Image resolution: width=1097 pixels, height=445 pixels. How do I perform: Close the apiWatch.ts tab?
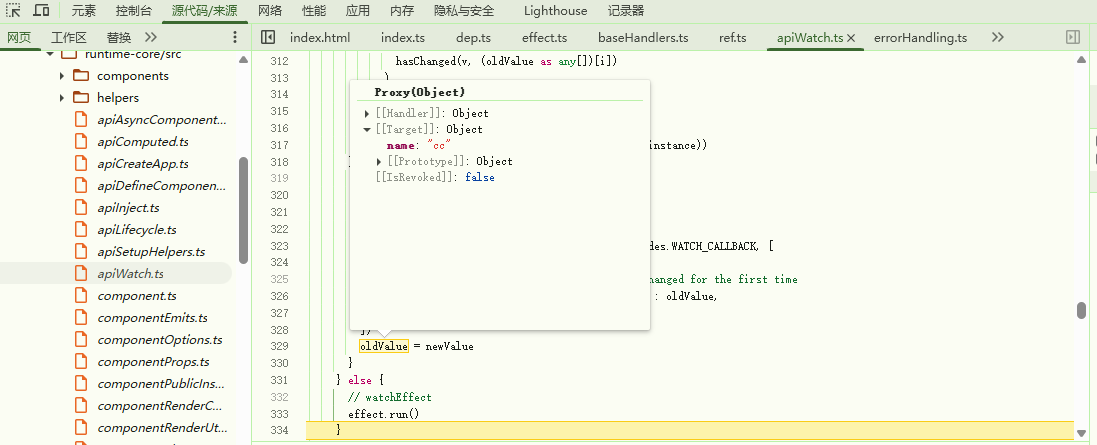tap(851, 38)
